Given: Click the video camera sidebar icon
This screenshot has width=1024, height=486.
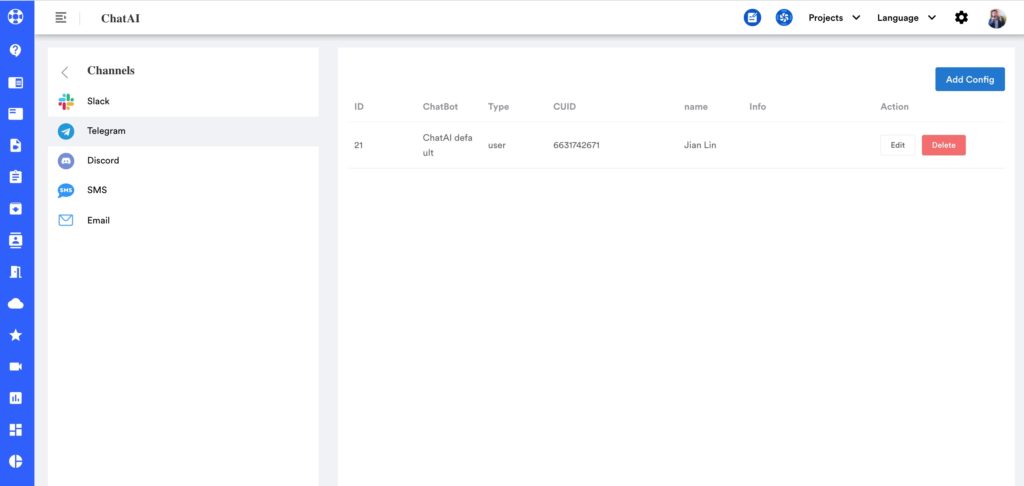Looking at the screenshot, I should point(16,366).
